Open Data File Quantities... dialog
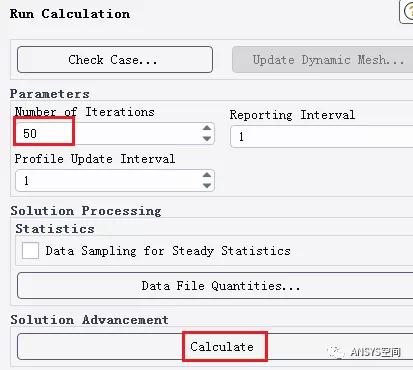The width and height of the screenshot is (413, 370). [x=215, y=286]
